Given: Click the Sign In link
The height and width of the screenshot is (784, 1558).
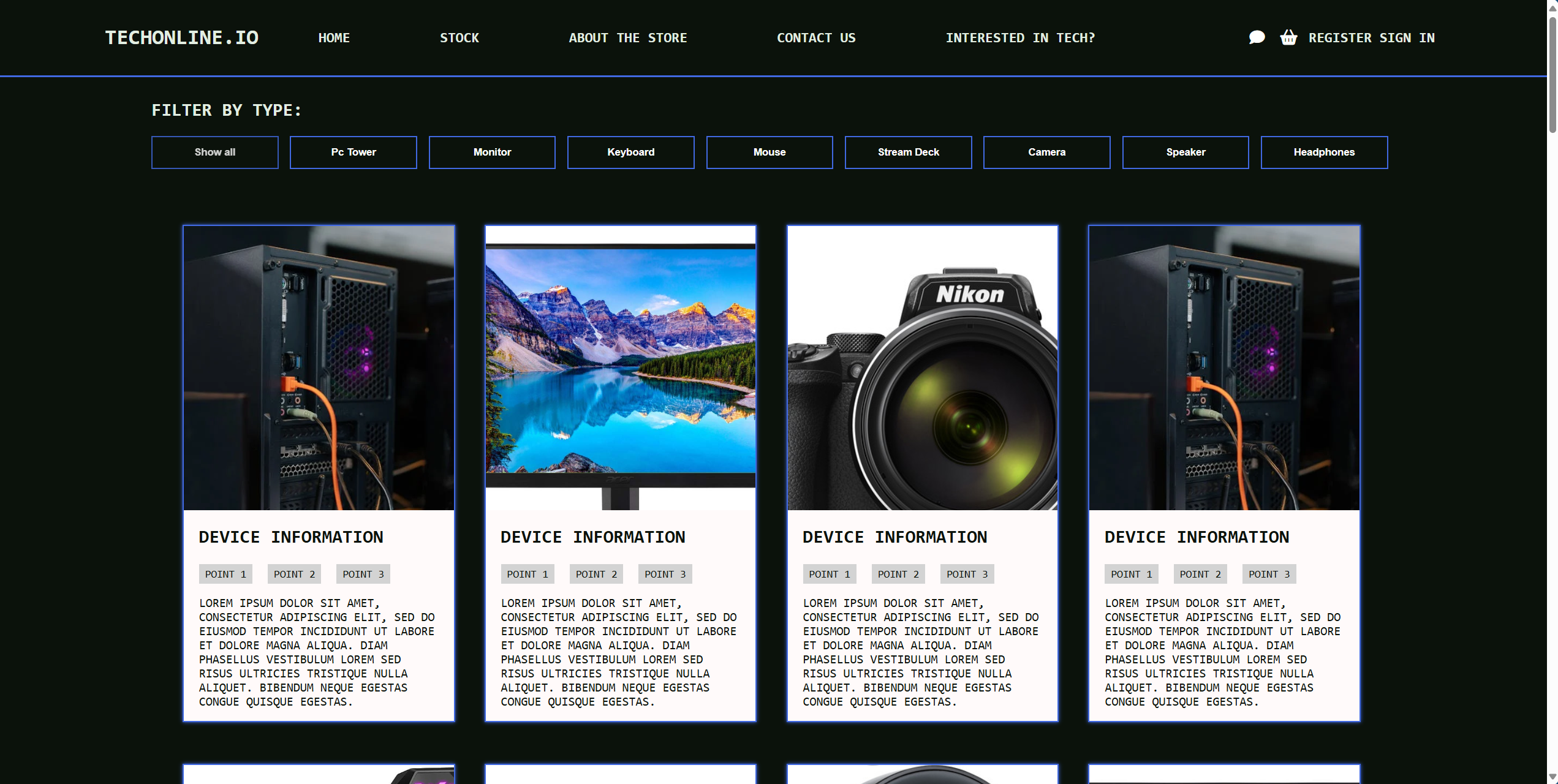Looking at the screenshot, I should [x=1407, y=38].
